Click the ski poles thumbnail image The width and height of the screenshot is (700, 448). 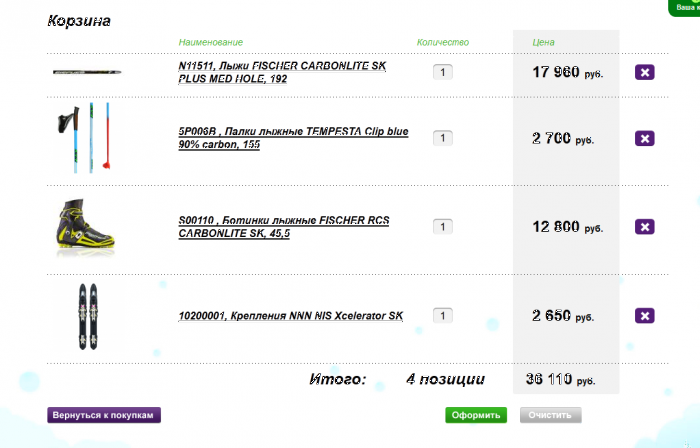pos(84,138)
